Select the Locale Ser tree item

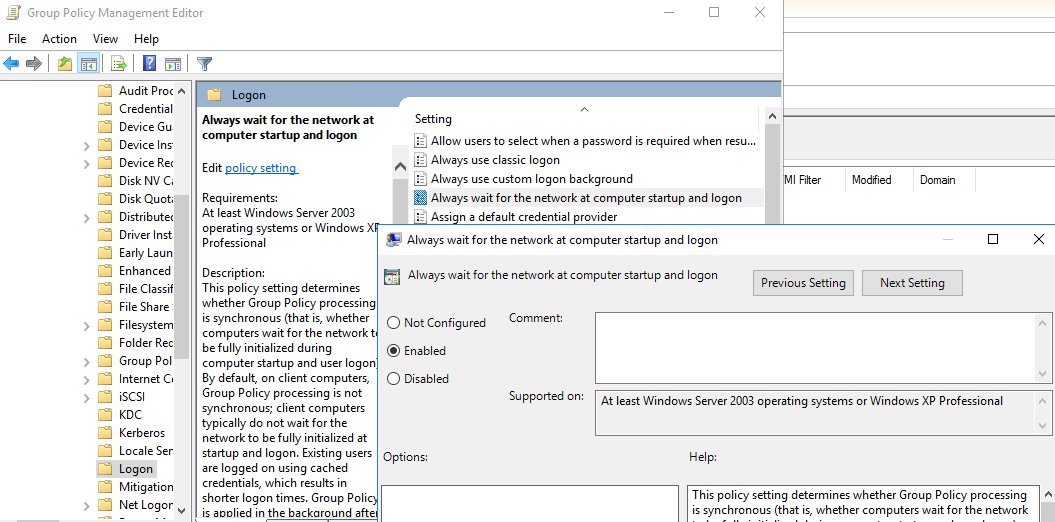click(x=146, y=451)
